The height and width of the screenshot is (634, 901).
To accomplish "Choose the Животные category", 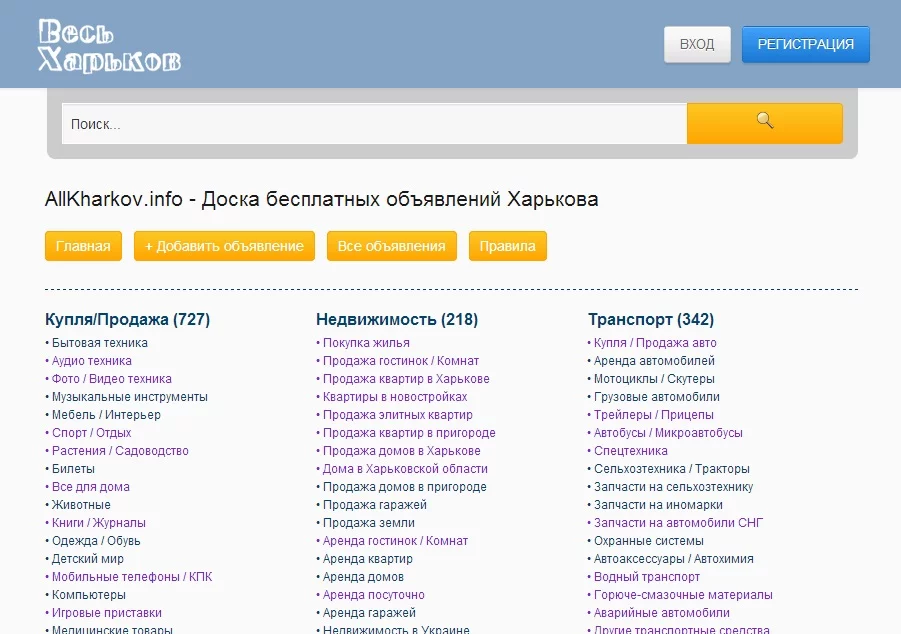I will tap(81, 505).
